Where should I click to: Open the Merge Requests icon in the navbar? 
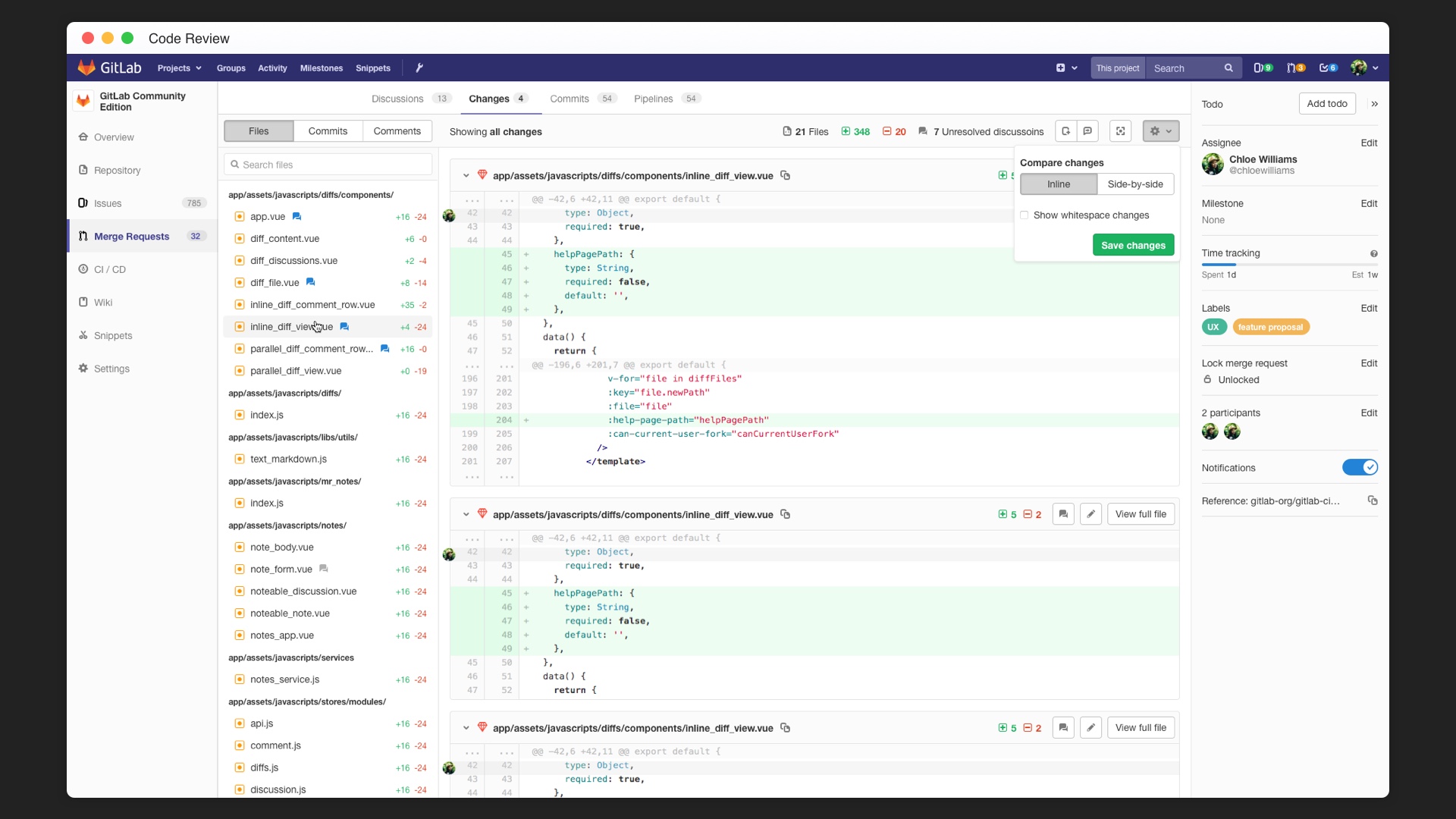click(1297, 67)
